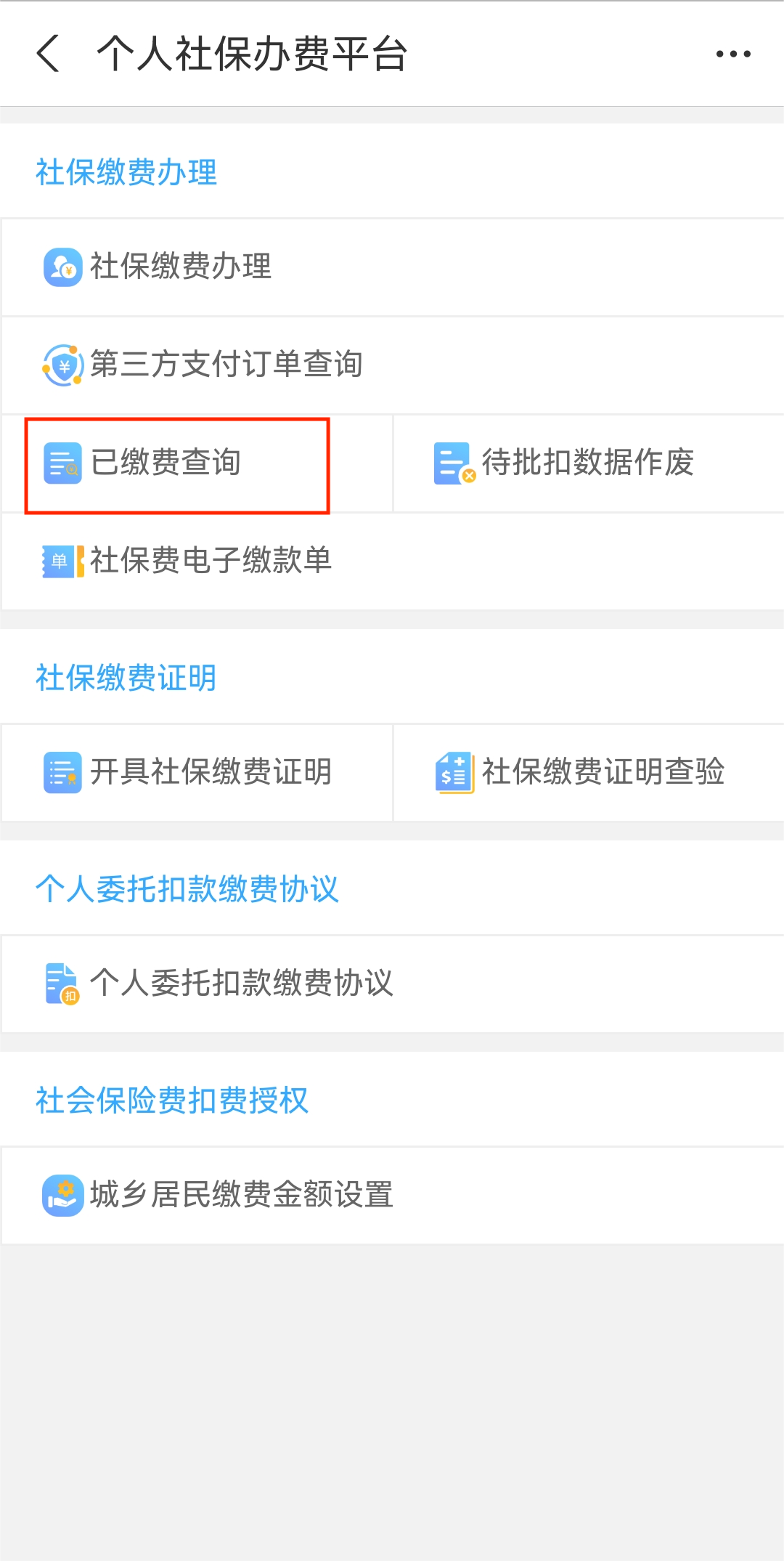Open 社保缴费证明查验 label

coord(603,771)
